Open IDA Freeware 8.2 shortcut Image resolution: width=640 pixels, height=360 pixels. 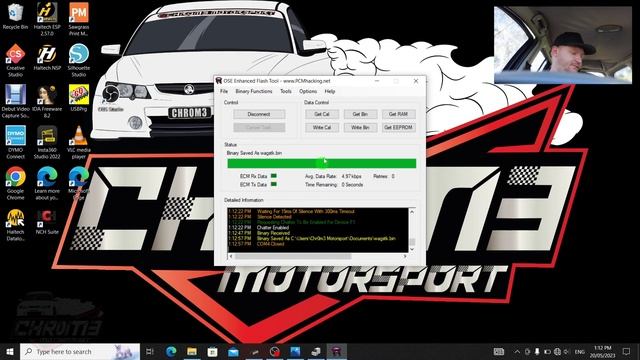[x=47, y=101]
